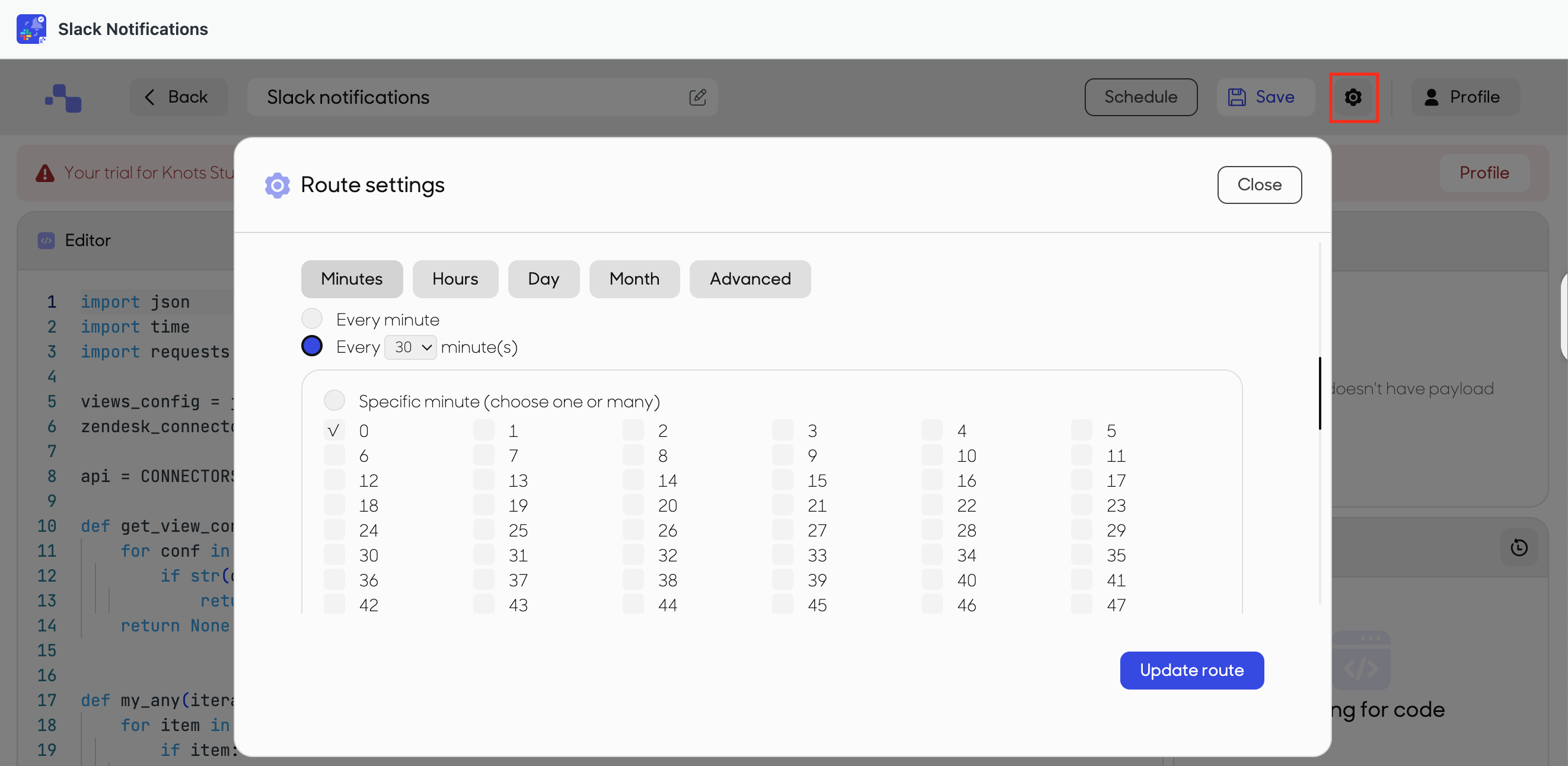Screen dimensions: 1568x766
Task: Open the 30 minutes interval dropdown
Action: [410, 347]
